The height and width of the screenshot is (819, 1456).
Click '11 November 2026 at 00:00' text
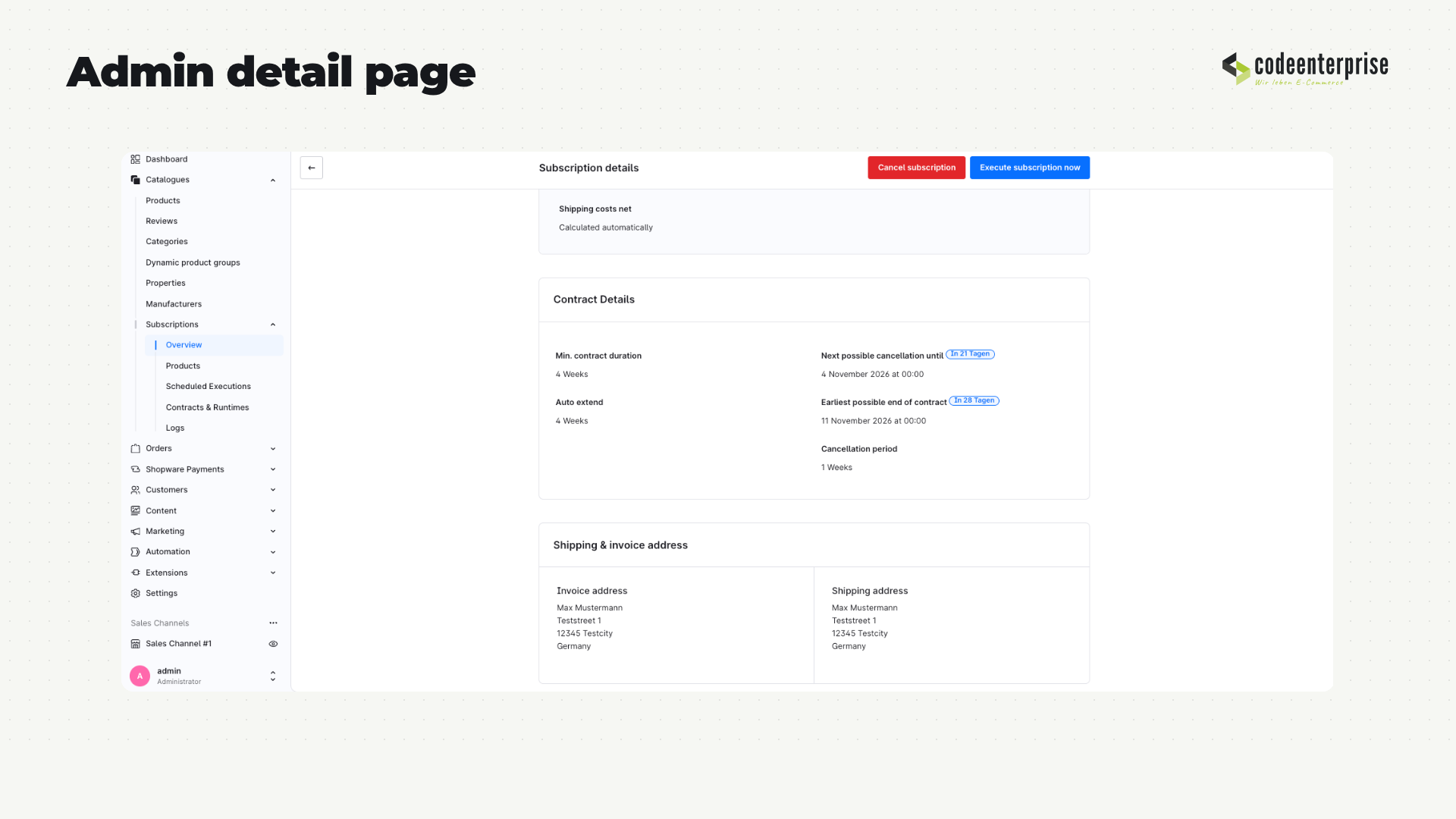click(874, 421)
